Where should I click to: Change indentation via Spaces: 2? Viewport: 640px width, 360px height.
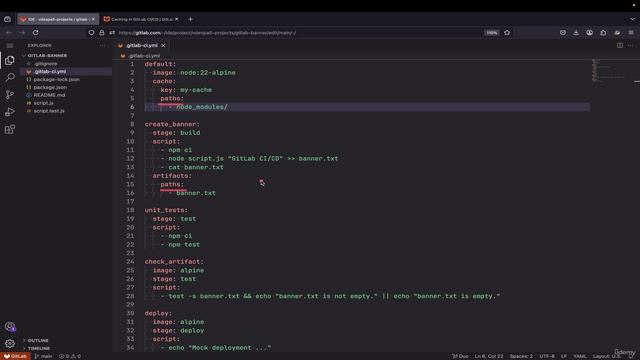521,356
